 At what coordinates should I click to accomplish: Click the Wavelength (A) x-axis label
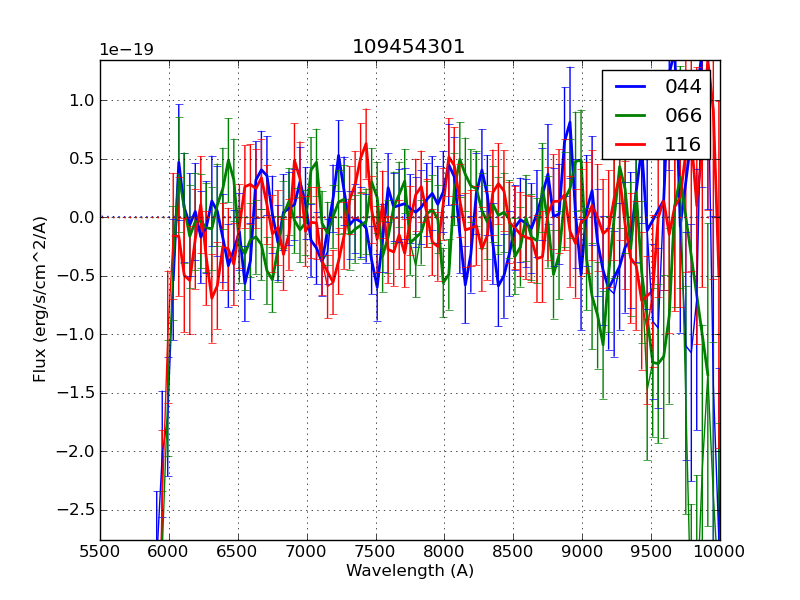(x=410, y=571)
